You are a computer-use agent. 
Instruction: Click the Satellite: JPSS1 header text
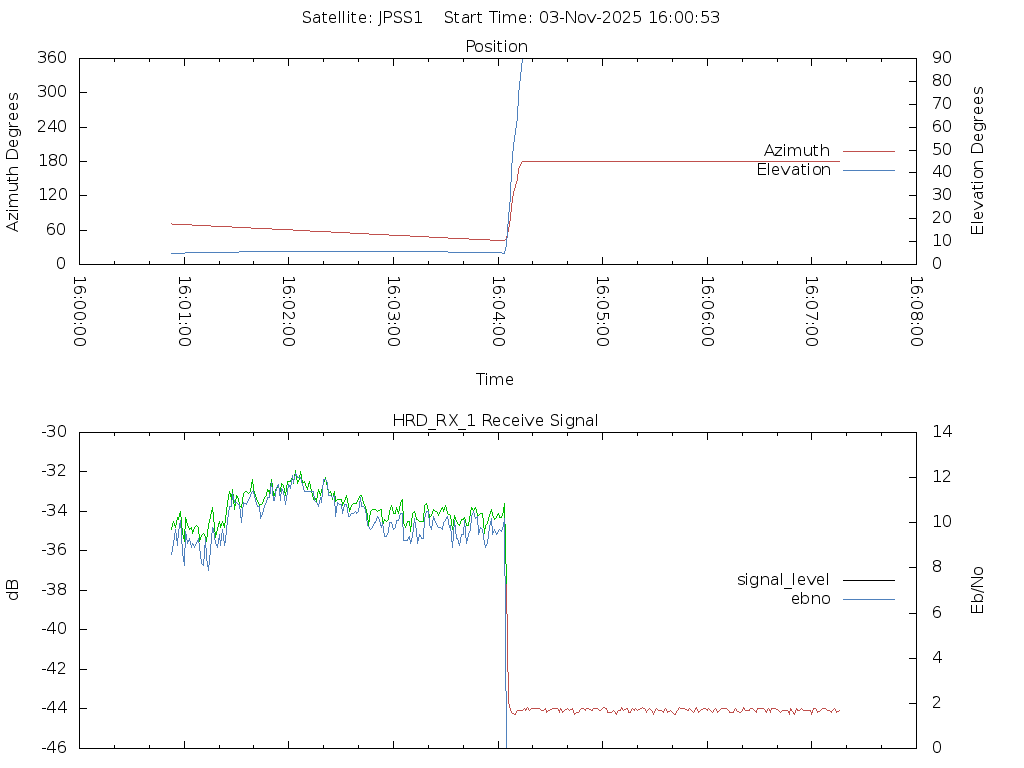[362, 17]
